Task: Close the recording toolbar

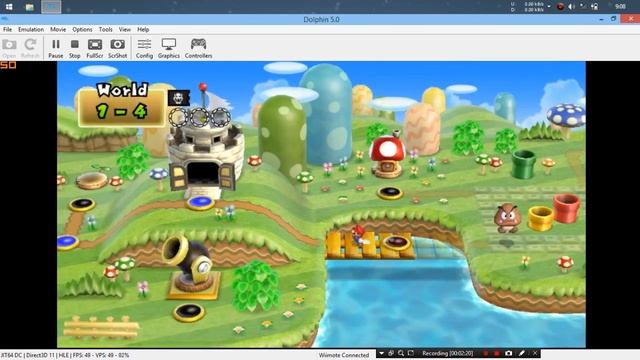Action: pyautogui.click(x=535, y=353)
